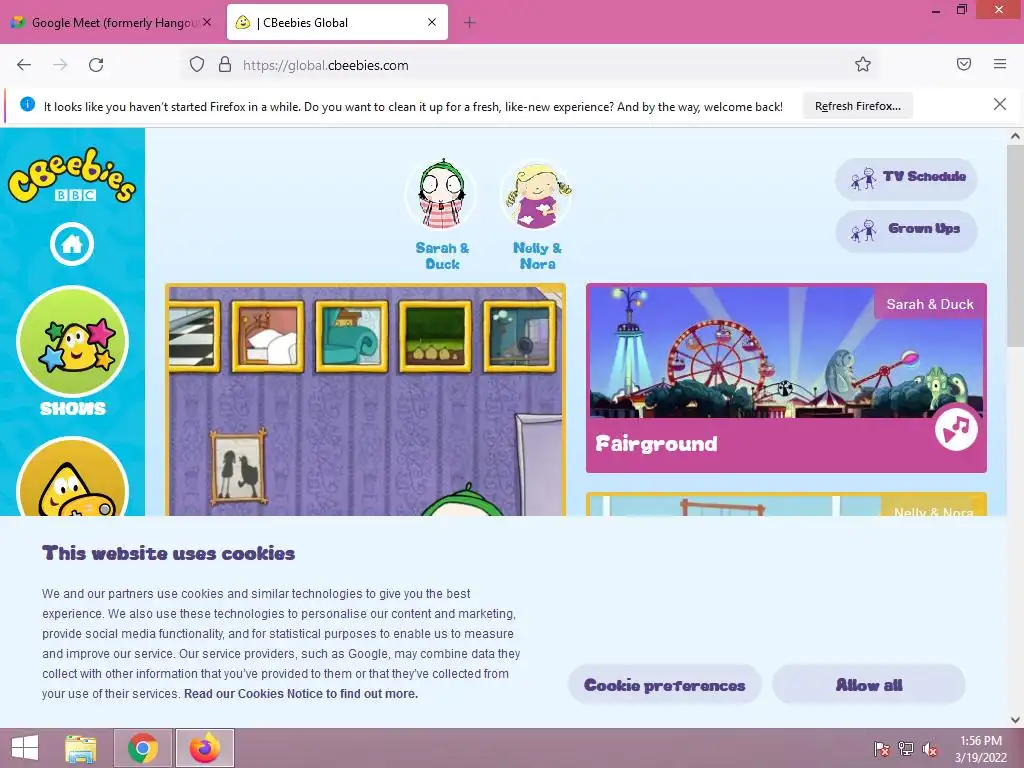Click the page scrollbar down arrow
This screenshot has width=1024, height=768.
(1015, 719)
